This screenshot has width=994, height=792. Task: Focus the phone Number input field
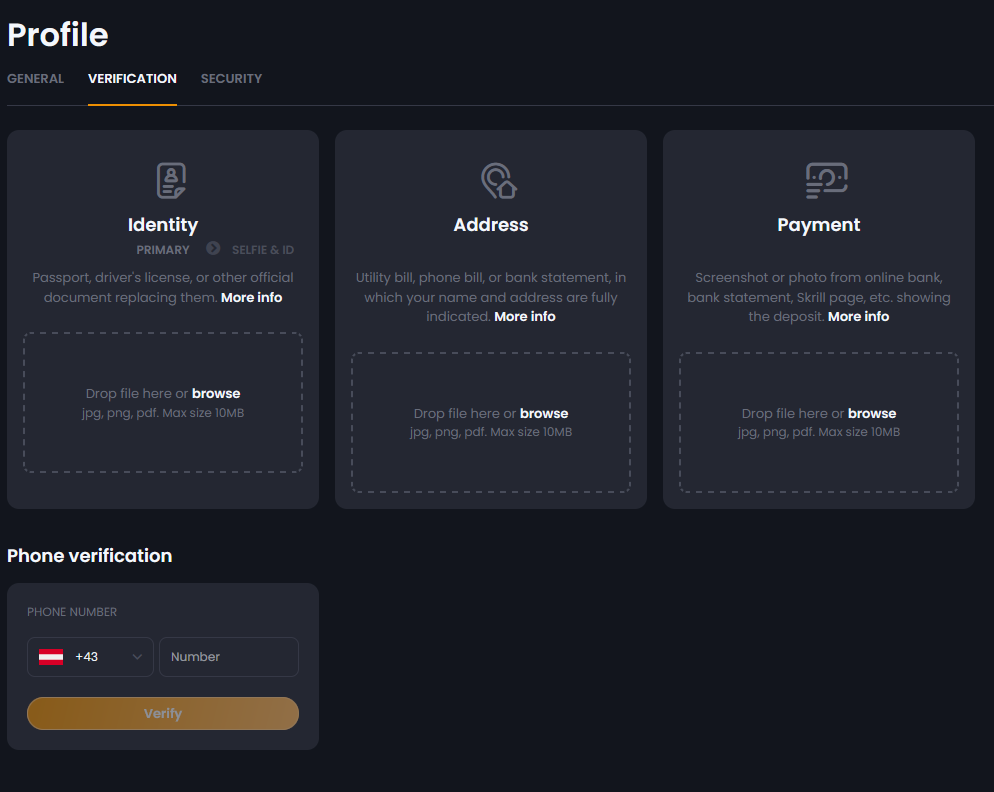pos(229,657)
